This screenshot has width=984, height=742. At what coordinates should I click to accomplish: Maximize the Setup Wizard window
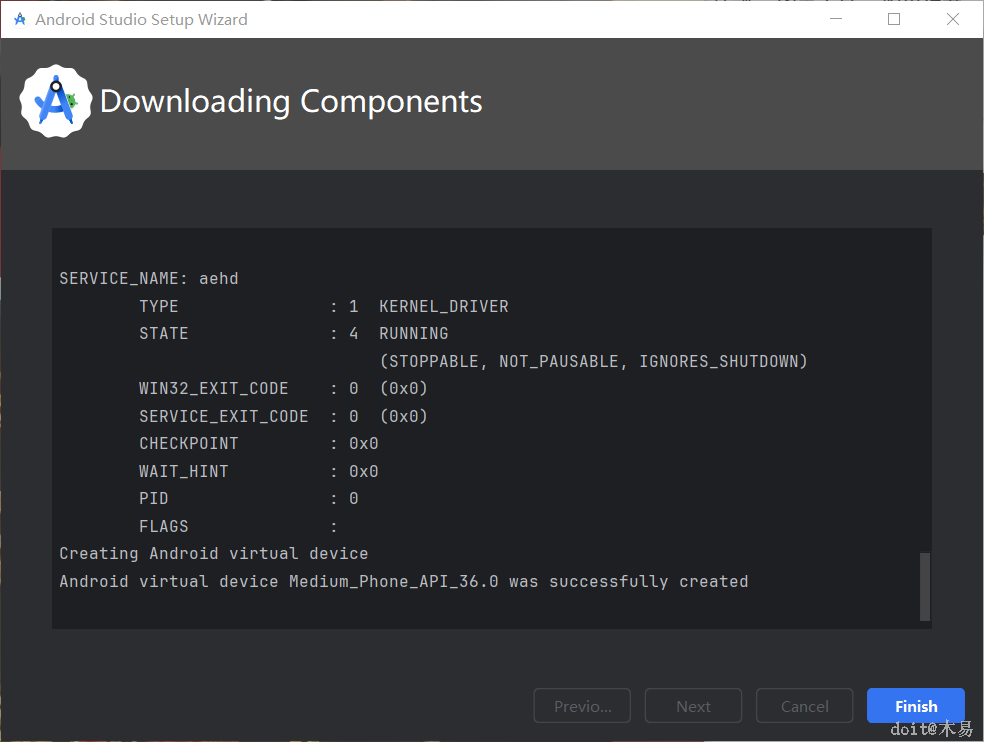click(894, 19)
